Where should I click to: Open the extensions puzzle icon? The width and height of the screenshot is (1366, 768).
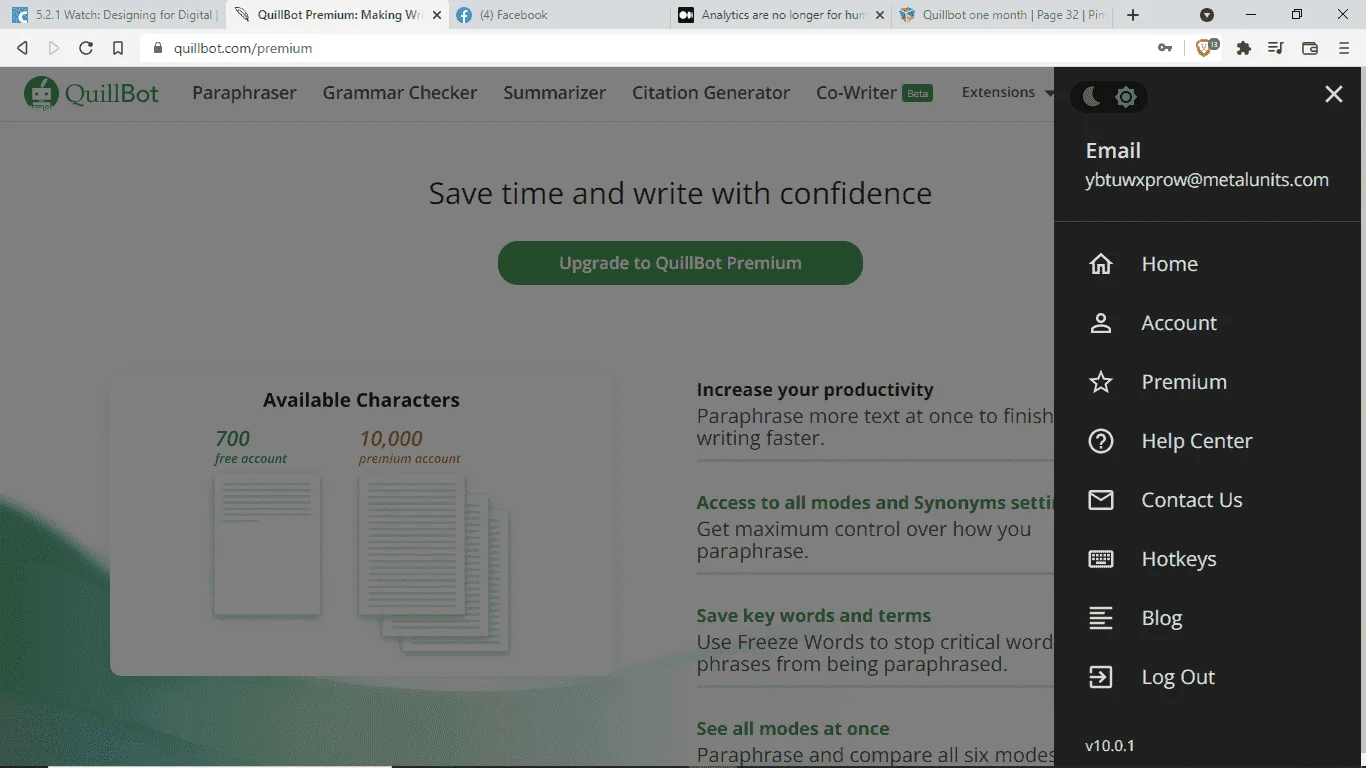point(1244,48)
